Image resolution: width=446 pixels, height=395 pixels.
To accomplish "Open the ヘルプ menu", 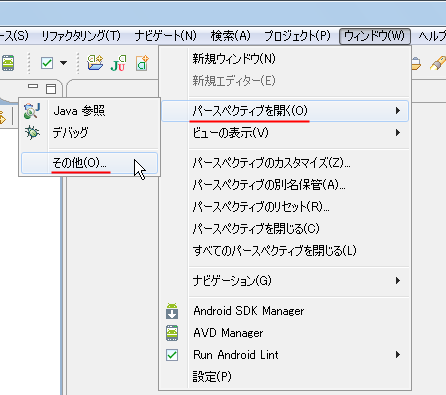I will click(x=432, y=36).
